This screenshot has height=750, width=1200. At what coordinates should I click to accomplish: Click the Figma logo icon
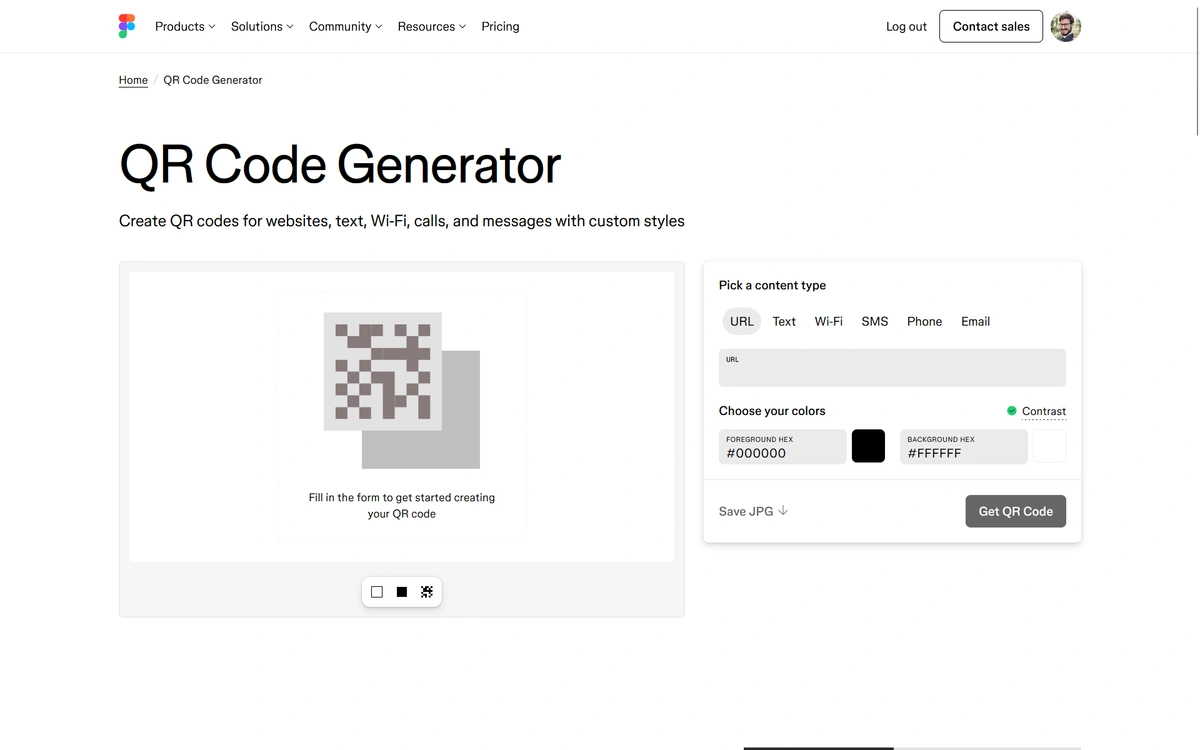tap(127, 26)
